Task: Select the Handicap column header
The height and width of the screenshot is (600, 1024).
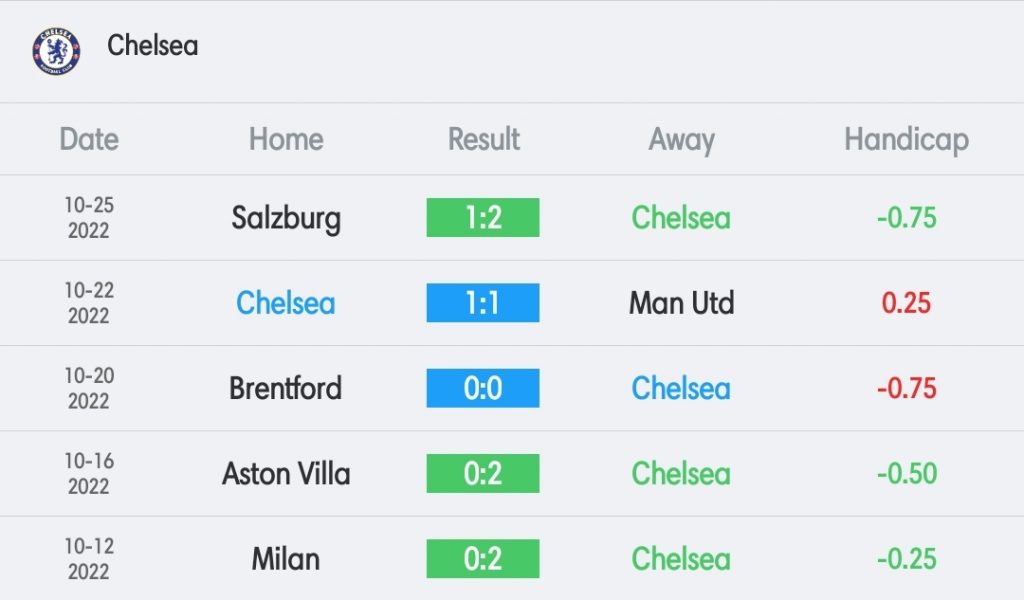Action: [906, 140]
